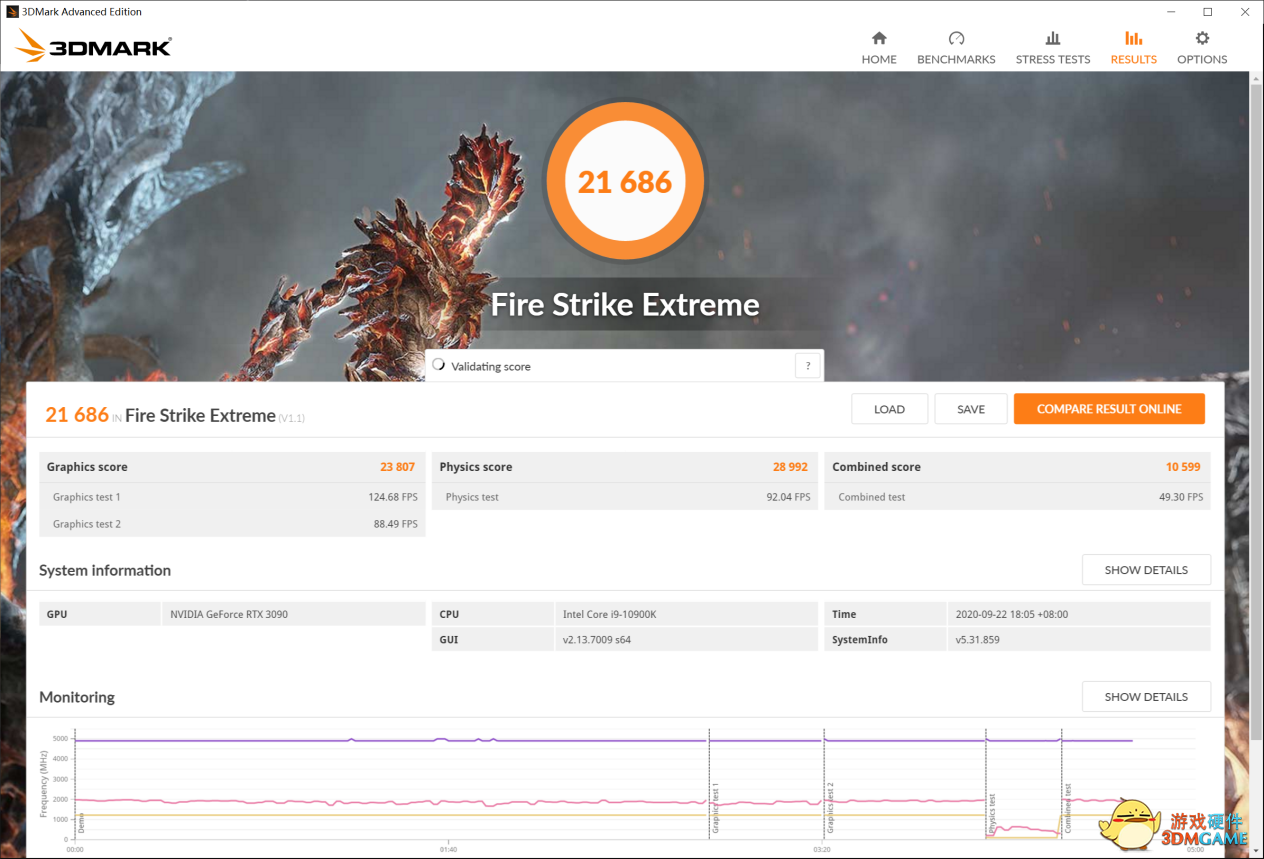Save the result with the SAVE button

point(971,409)
